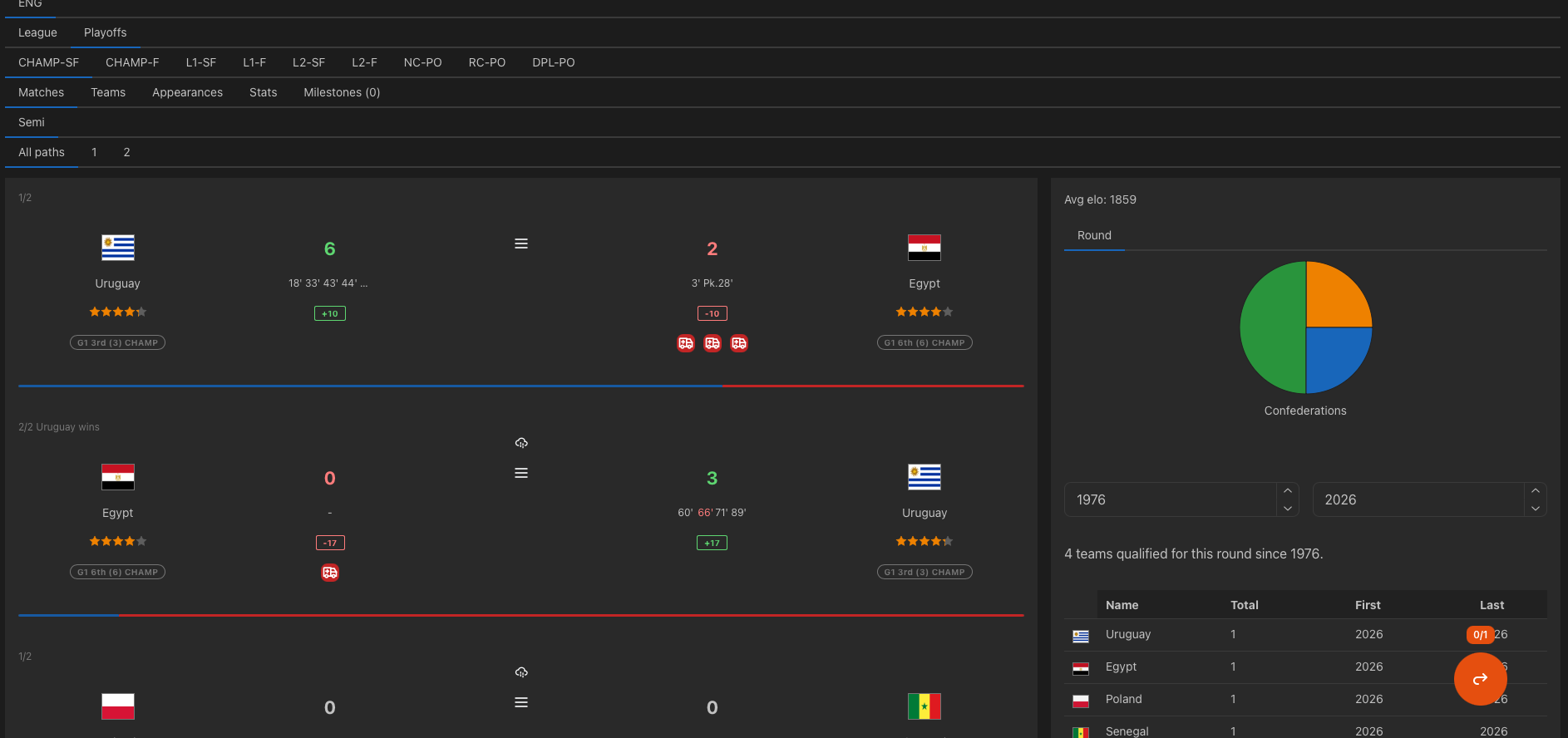1568x738 pixels.
Task: Decrease the 2026 end year
Action: click(1536, 509)
